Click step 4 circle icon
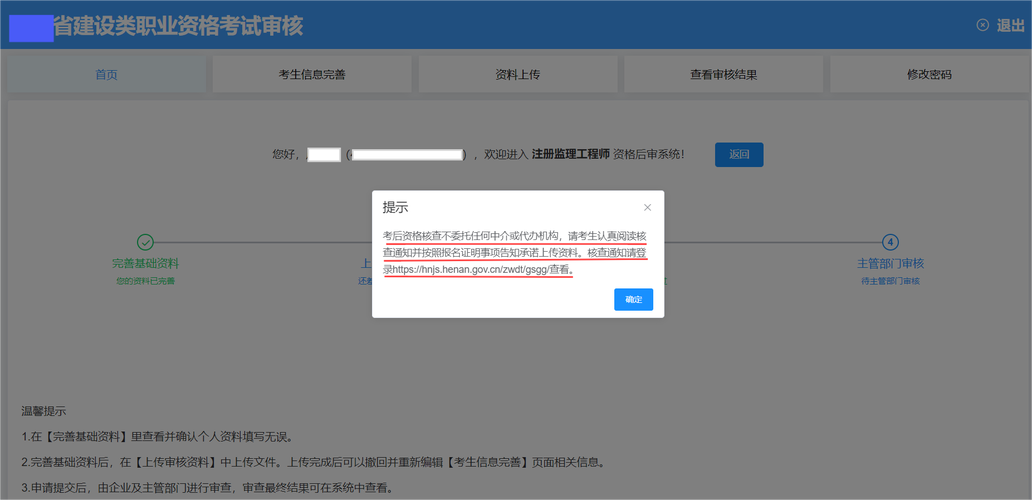 point(890,242)
